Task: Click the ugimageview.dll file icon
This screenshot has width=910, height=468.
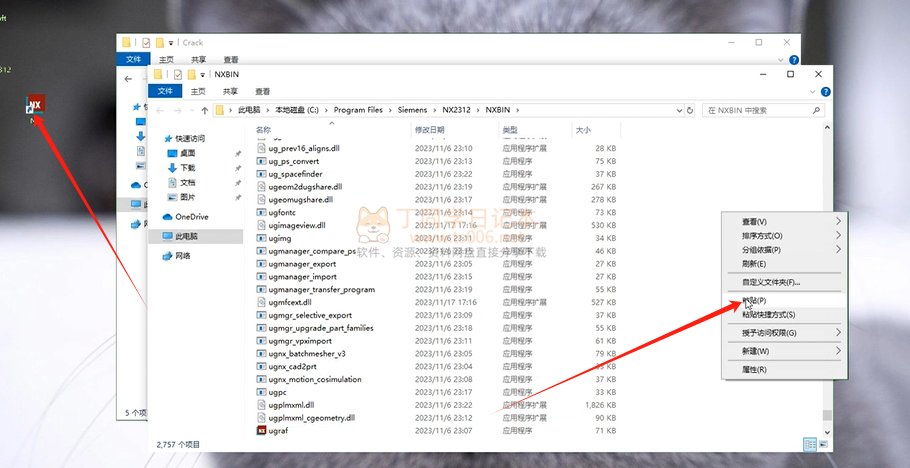Action: [261, 225]
